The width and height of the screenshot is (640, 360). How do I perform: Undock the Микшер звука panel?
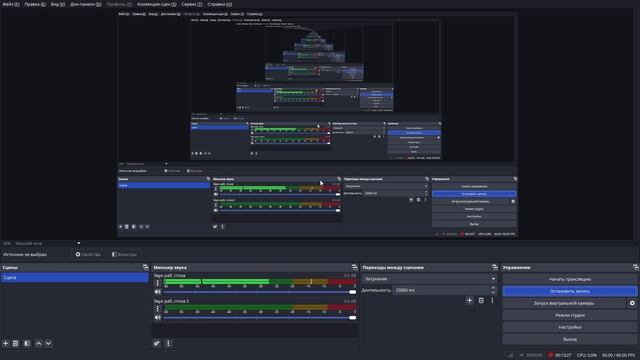pyautogui.click(x=354, y=267)
